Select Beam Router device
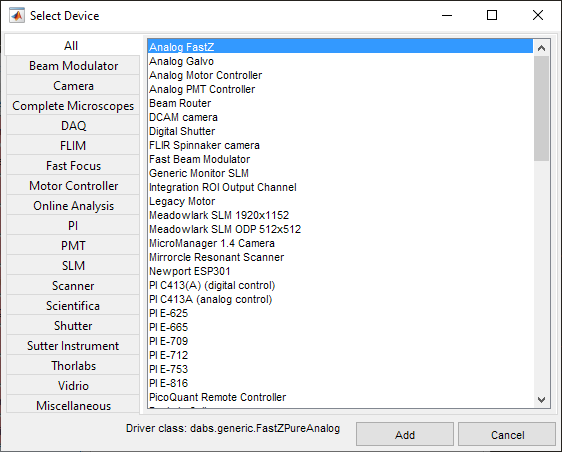The height and width of the screenshot is (452, 562). pos(340,103)
